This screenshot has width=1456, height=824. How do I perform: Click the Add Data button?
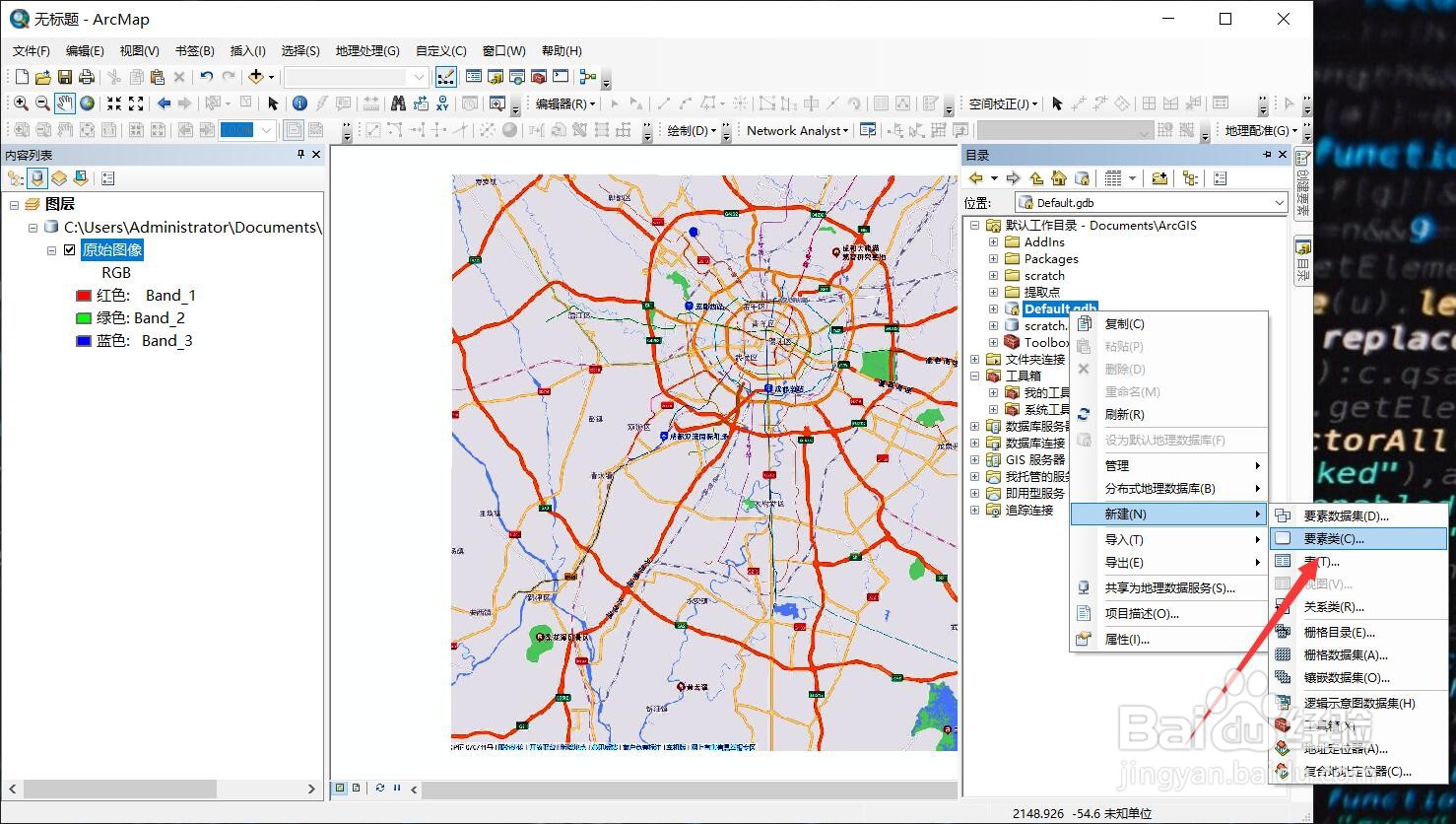click(x=256, y=77)
